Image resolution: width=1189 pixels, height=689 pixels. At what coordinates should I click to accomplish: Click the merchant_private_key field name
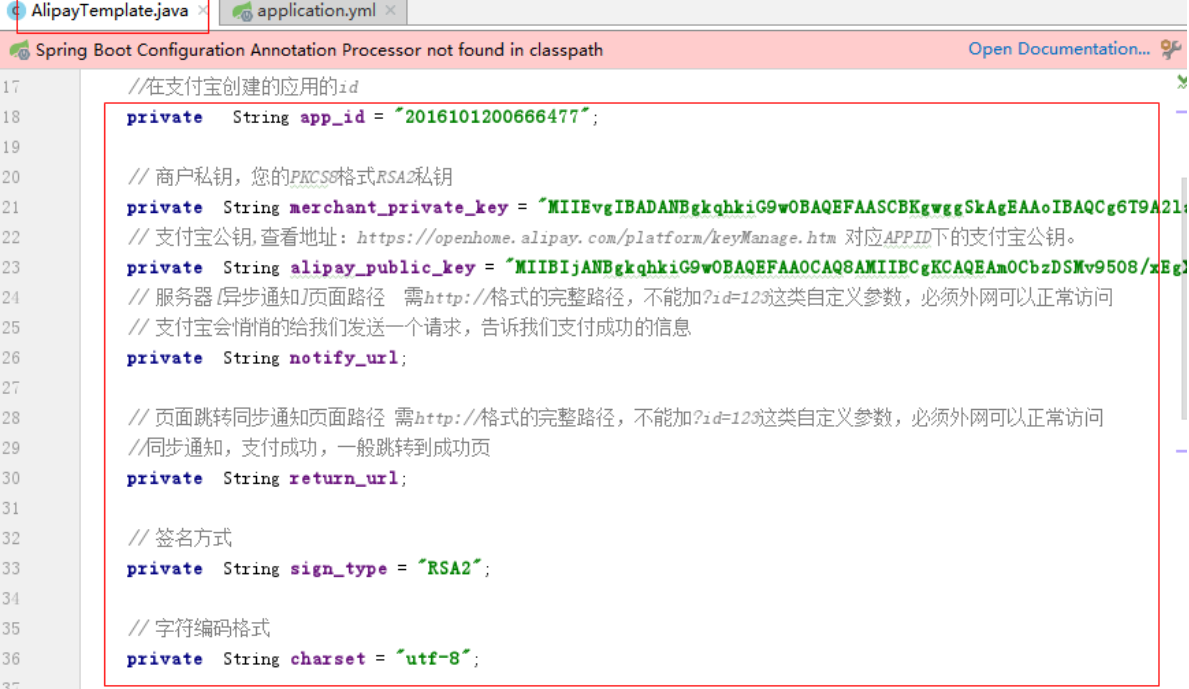coord(399,208)
